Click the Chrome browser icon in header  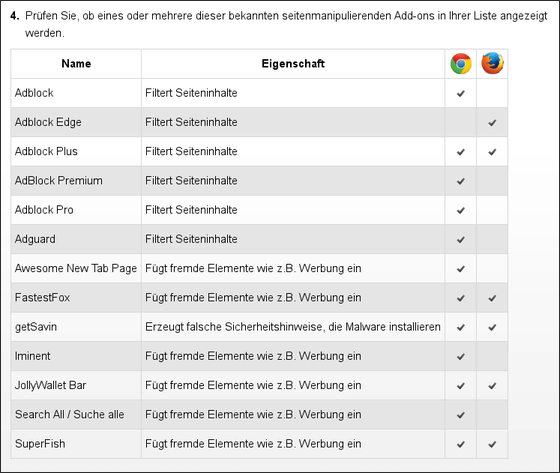(461, 64)
